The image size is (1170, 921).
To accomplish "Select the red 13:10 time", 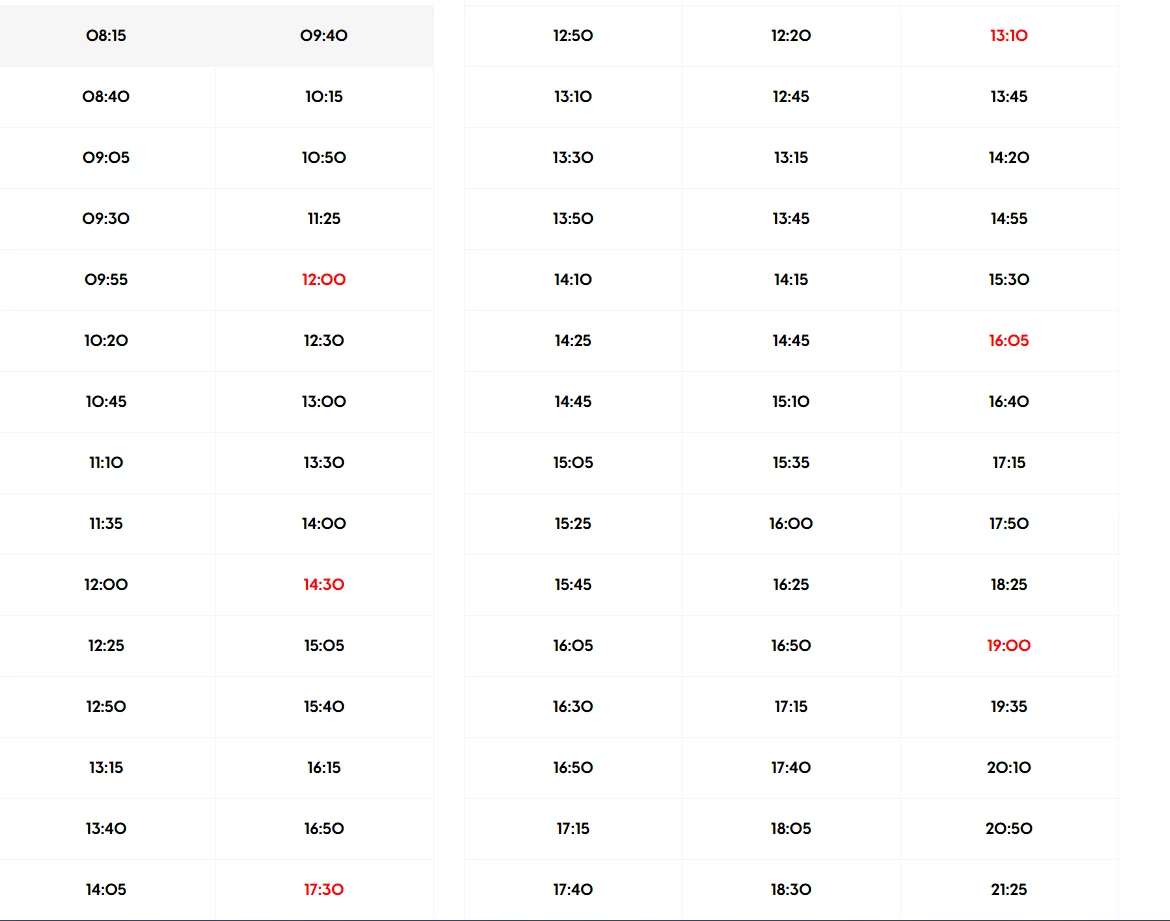I will (1009, 36).
